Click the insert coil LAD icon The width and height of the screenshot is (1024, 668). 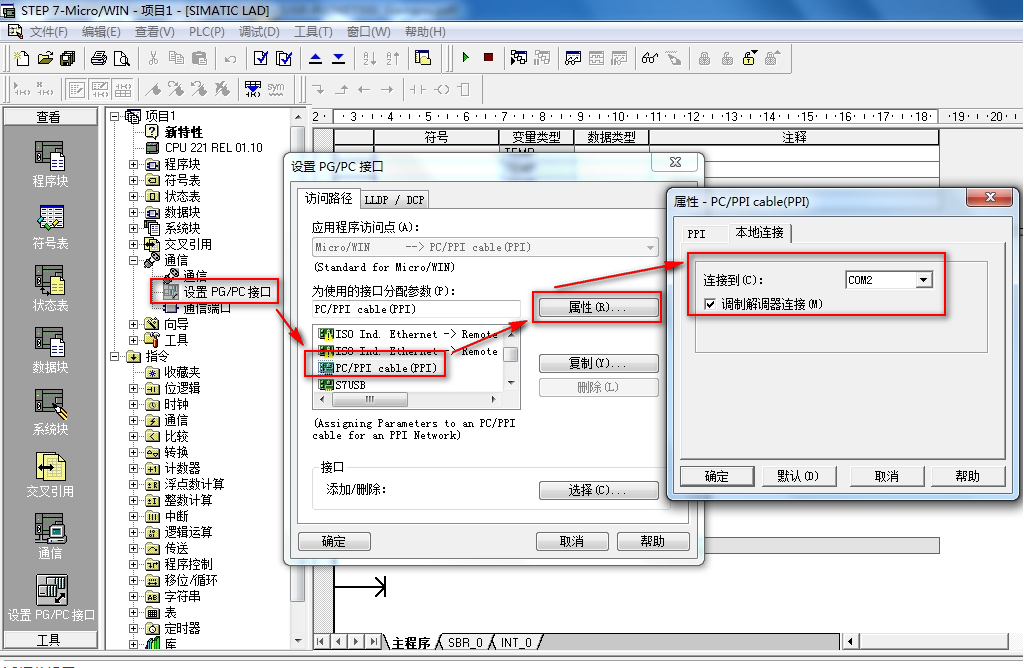coord(442,89)
